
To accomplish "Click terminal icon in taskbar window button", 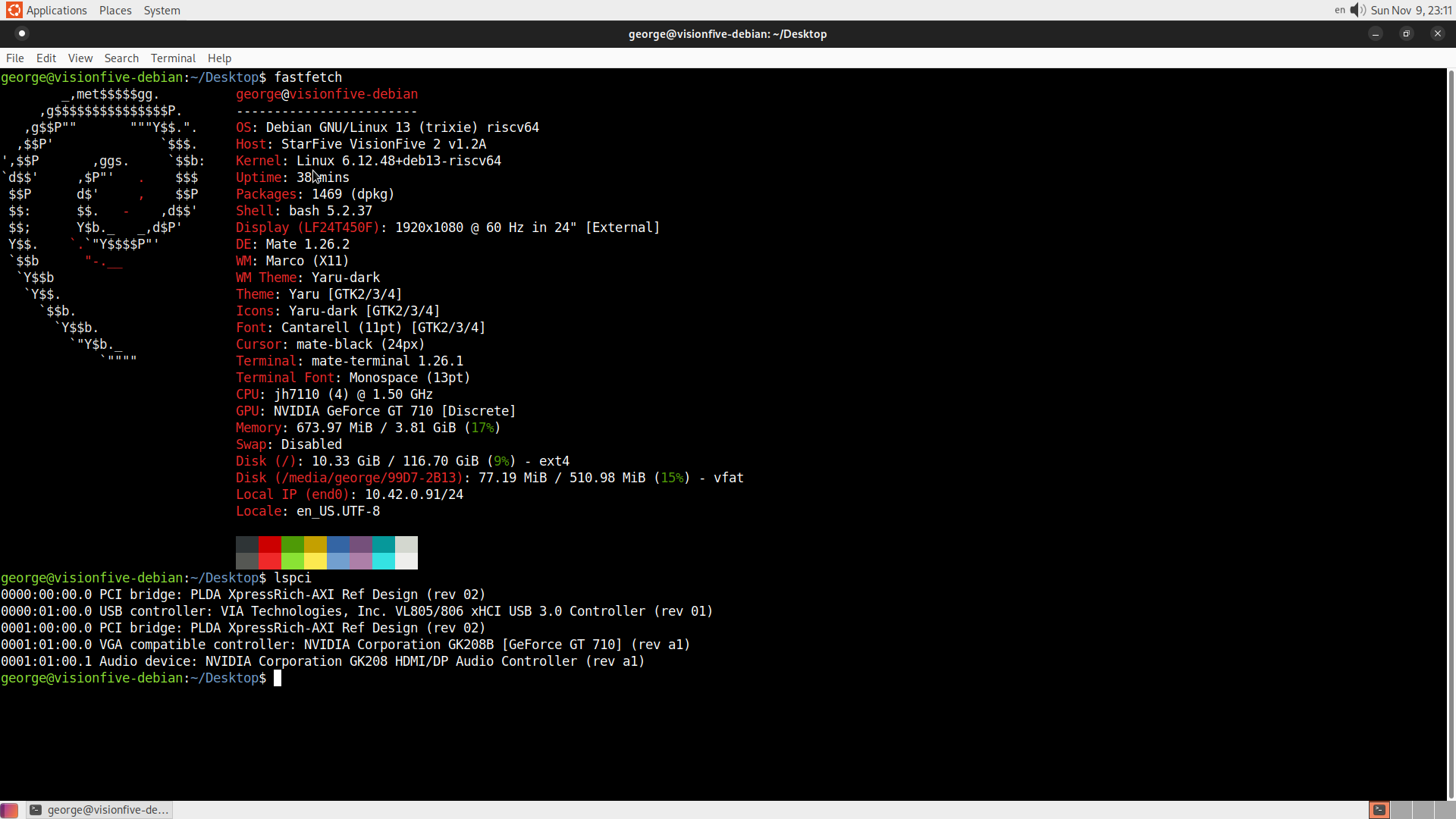I will pos(36,810).
